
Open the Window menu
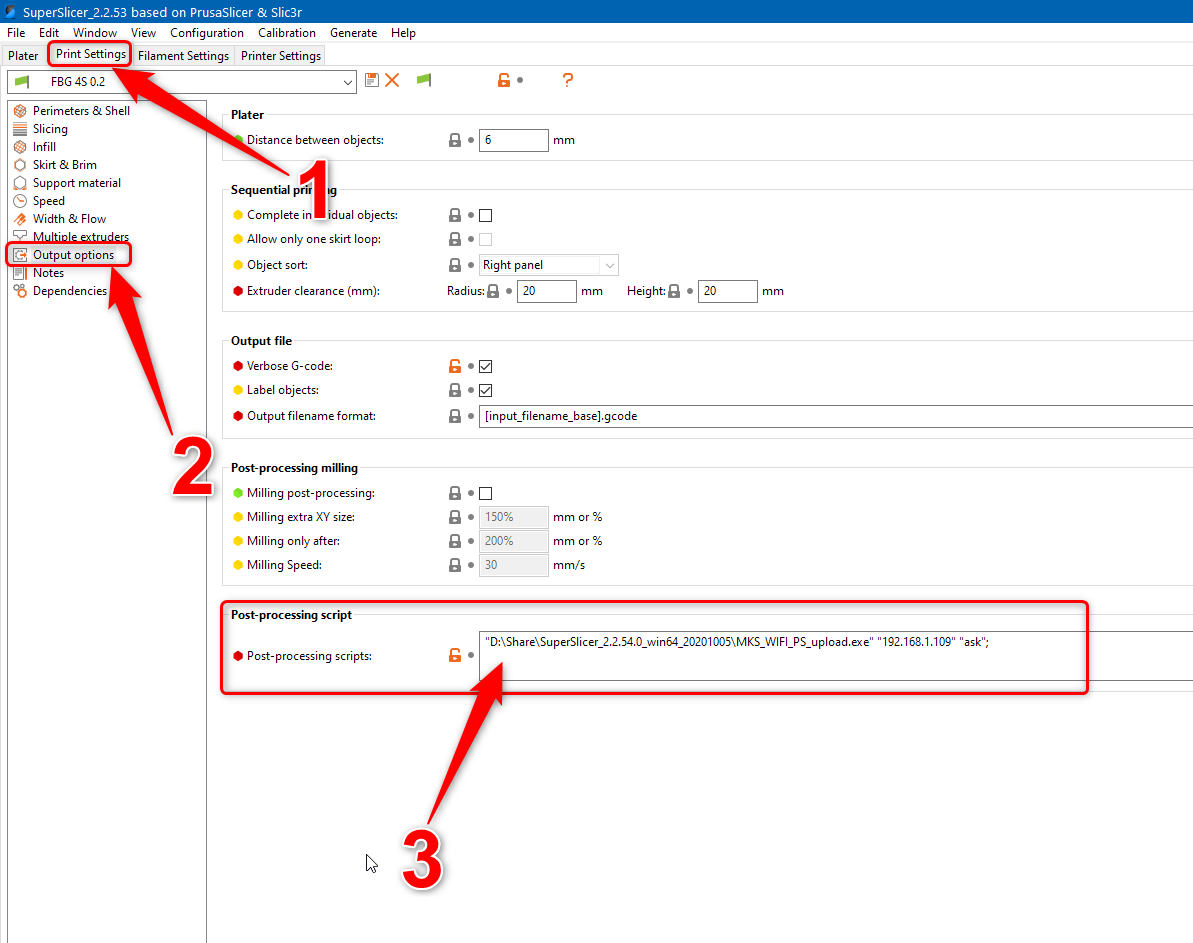[95, 33]
